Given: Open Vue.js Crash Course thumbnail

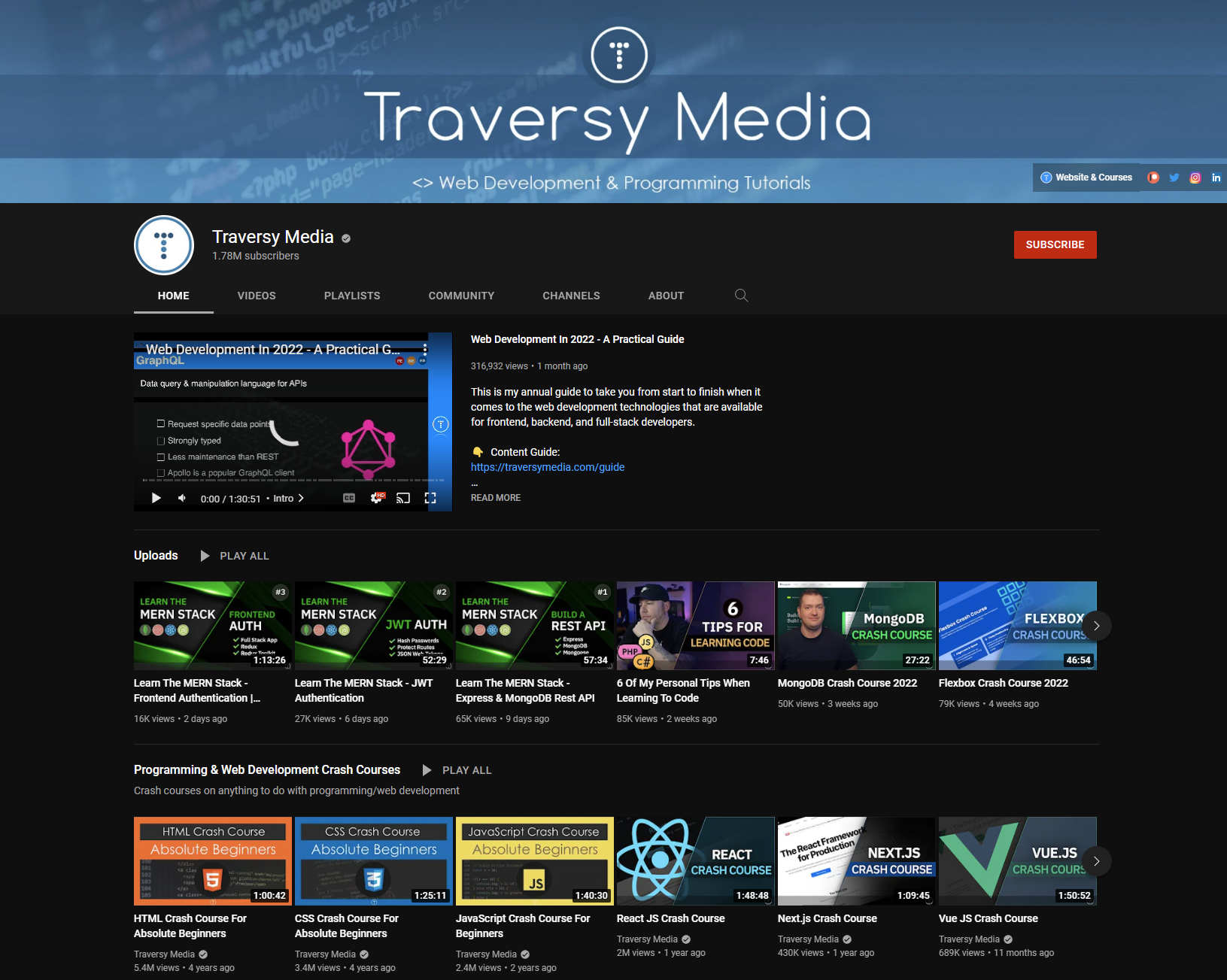Looking at the screenshot, I should (1018, 861).
